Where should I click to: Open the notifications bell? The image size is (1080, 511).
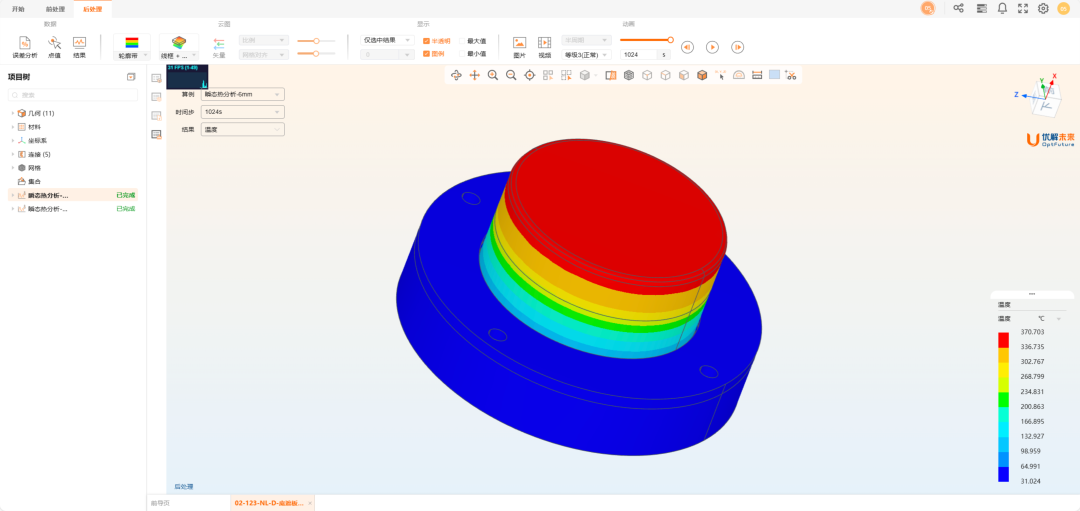click(1002, 8)
